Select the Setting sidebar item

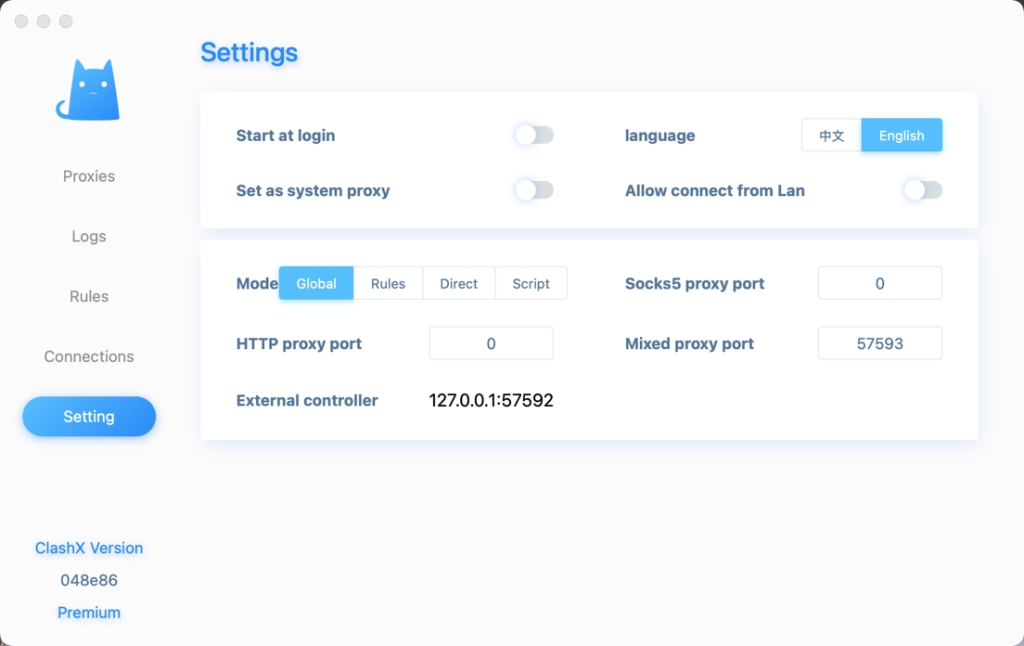89,416
